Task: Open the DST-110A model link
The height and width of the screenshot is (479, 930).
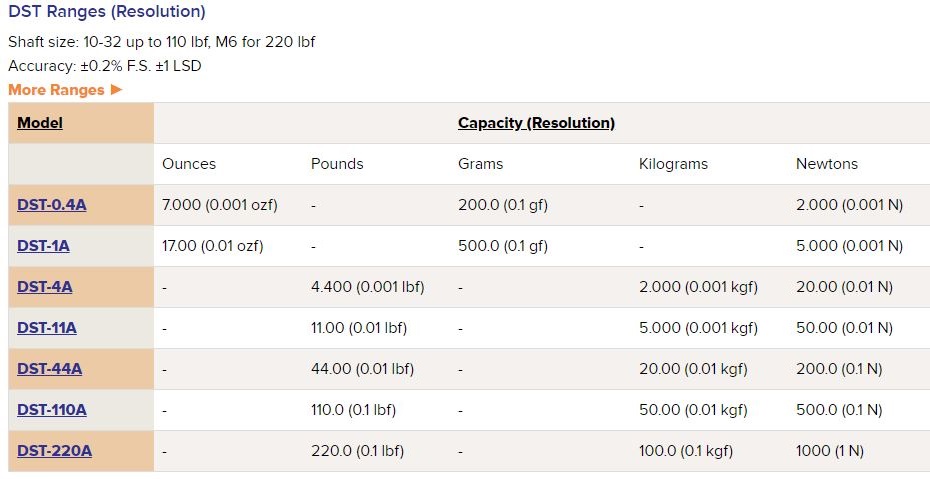Action: (x=52, y=410)
